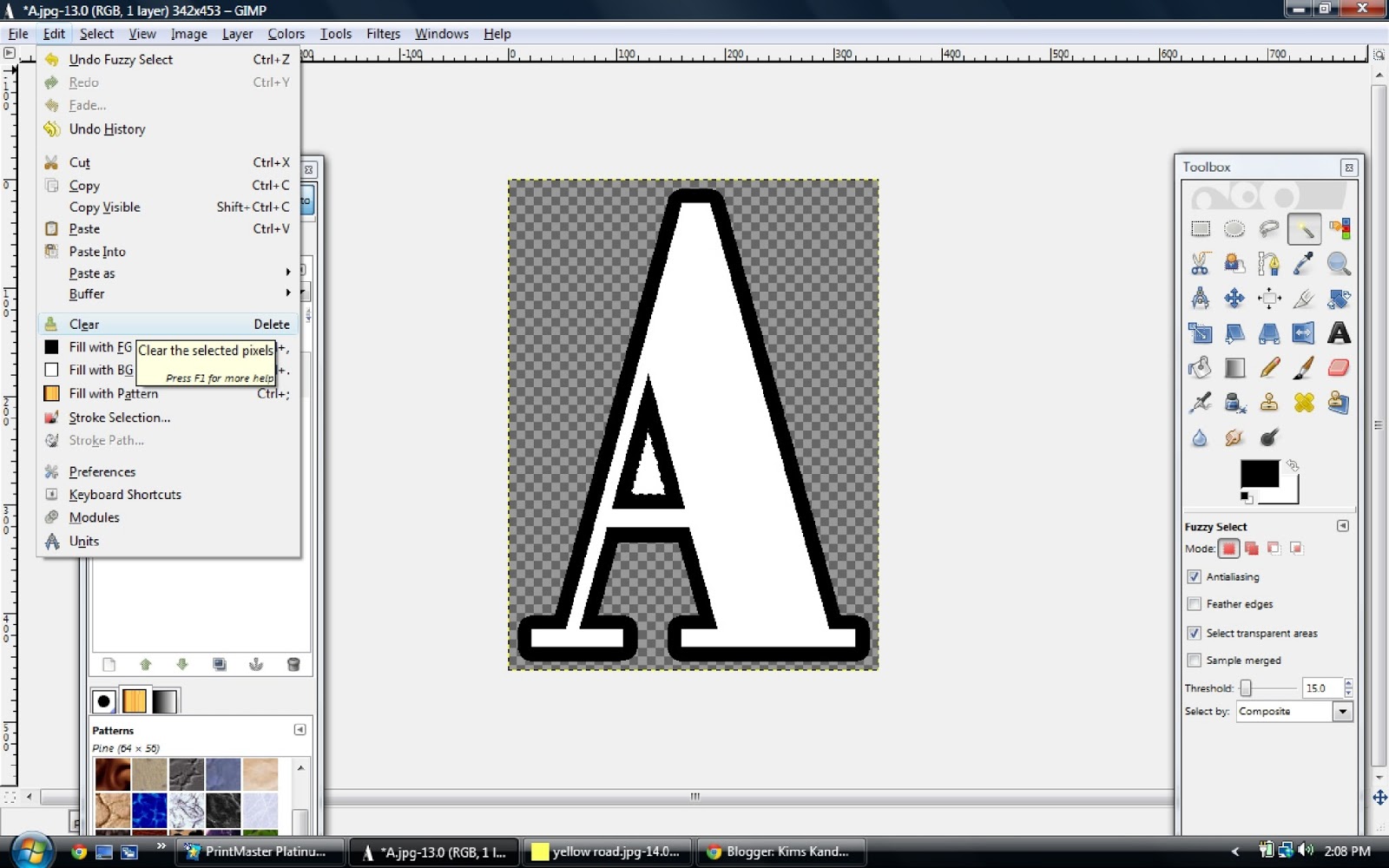Disable Select transparent areas

click(1195, 634)
